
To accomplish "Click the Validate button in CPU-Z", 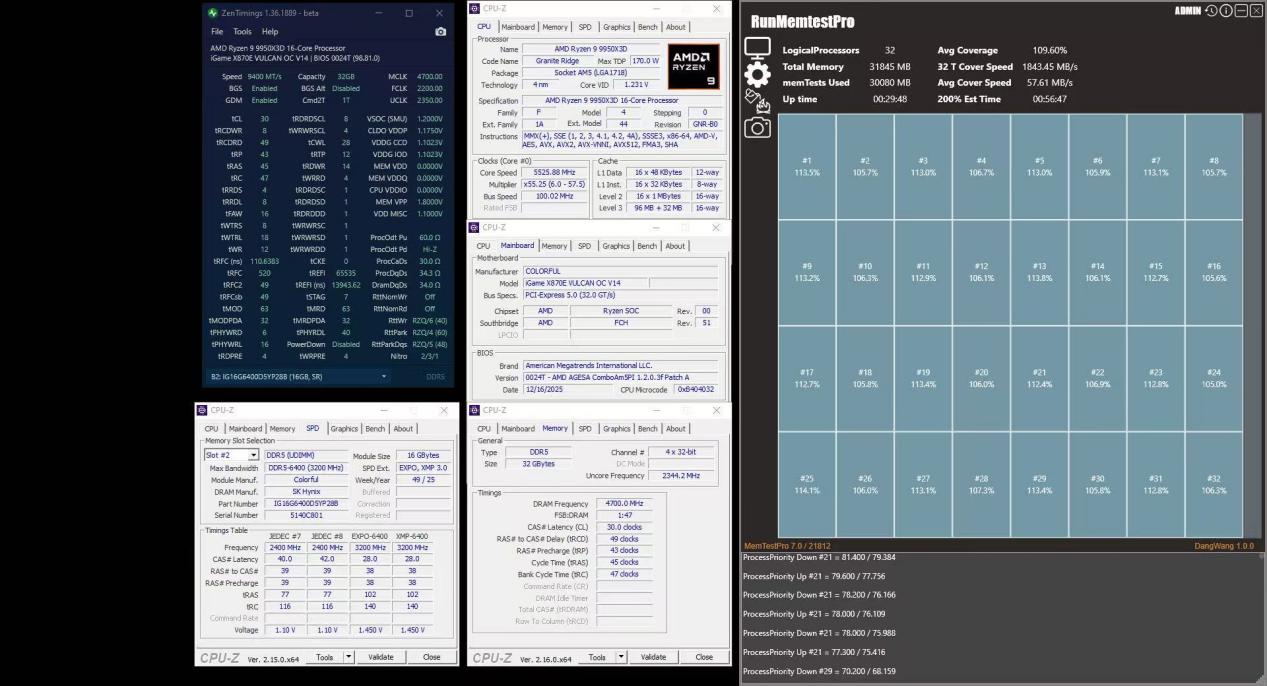I will point(653,657).
